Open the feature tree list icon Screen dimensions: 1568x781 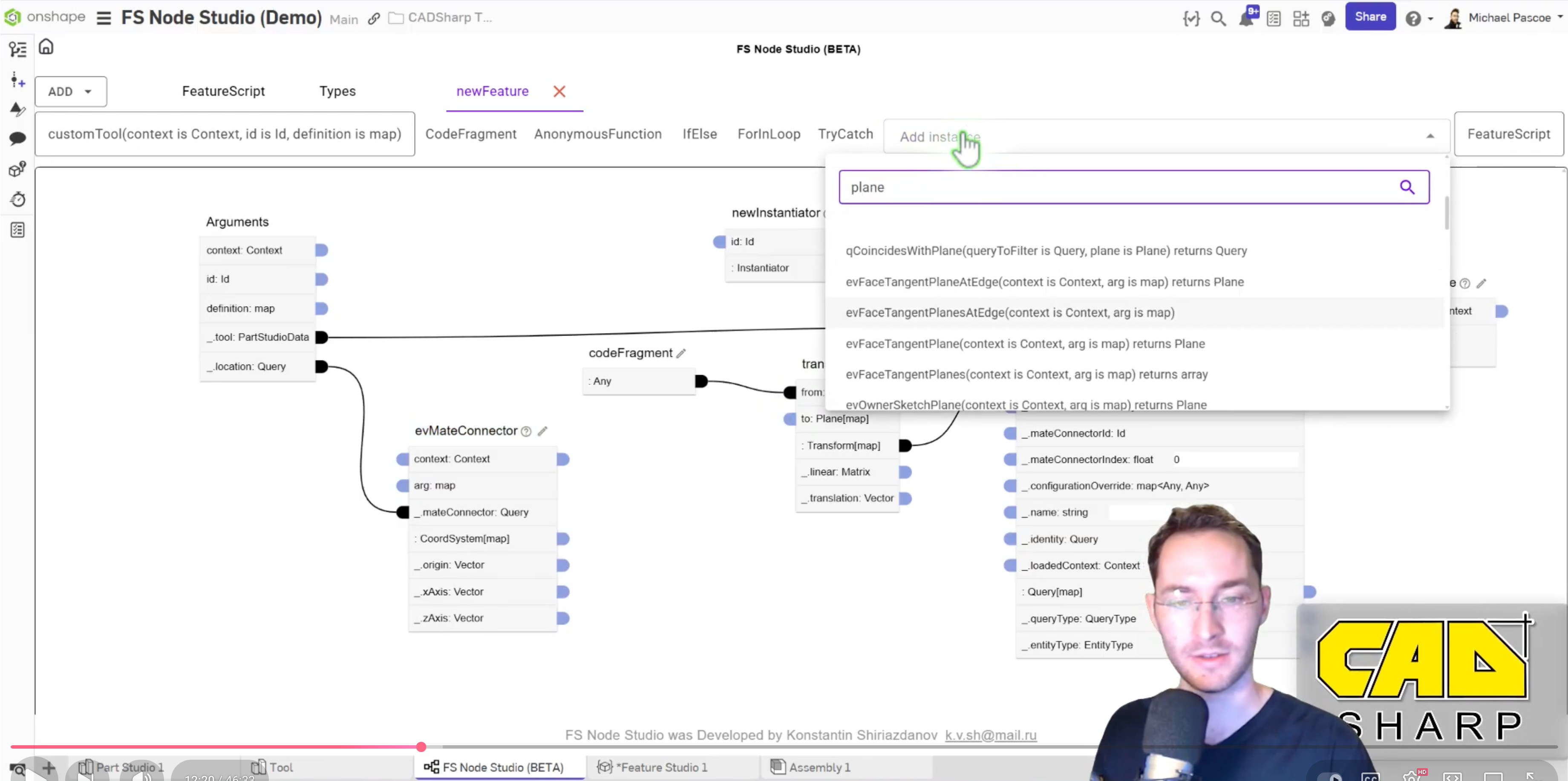[x=17, y=49]
